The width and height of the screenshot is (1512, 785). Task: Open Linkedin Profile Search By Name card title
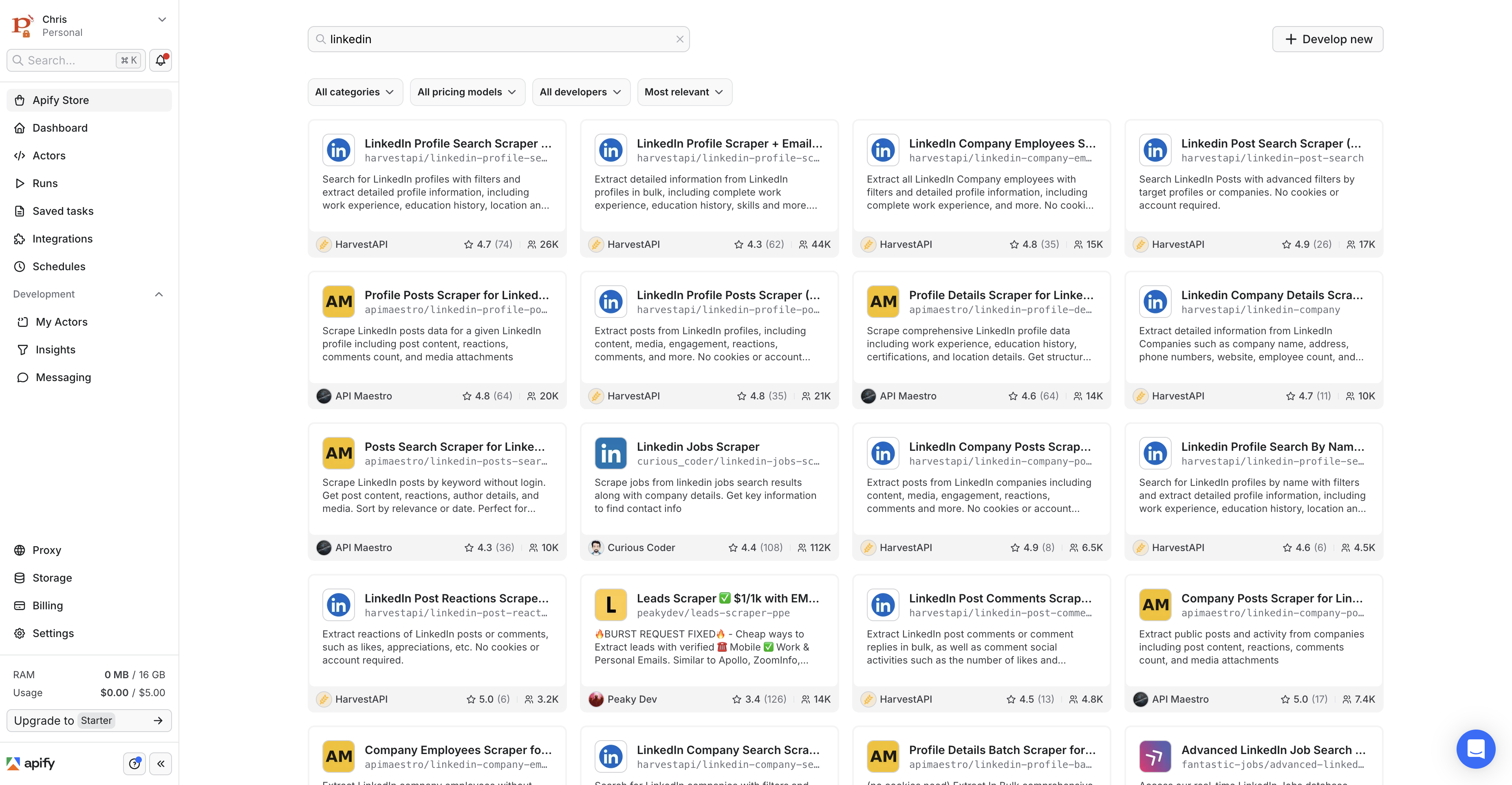(1272, 447)
